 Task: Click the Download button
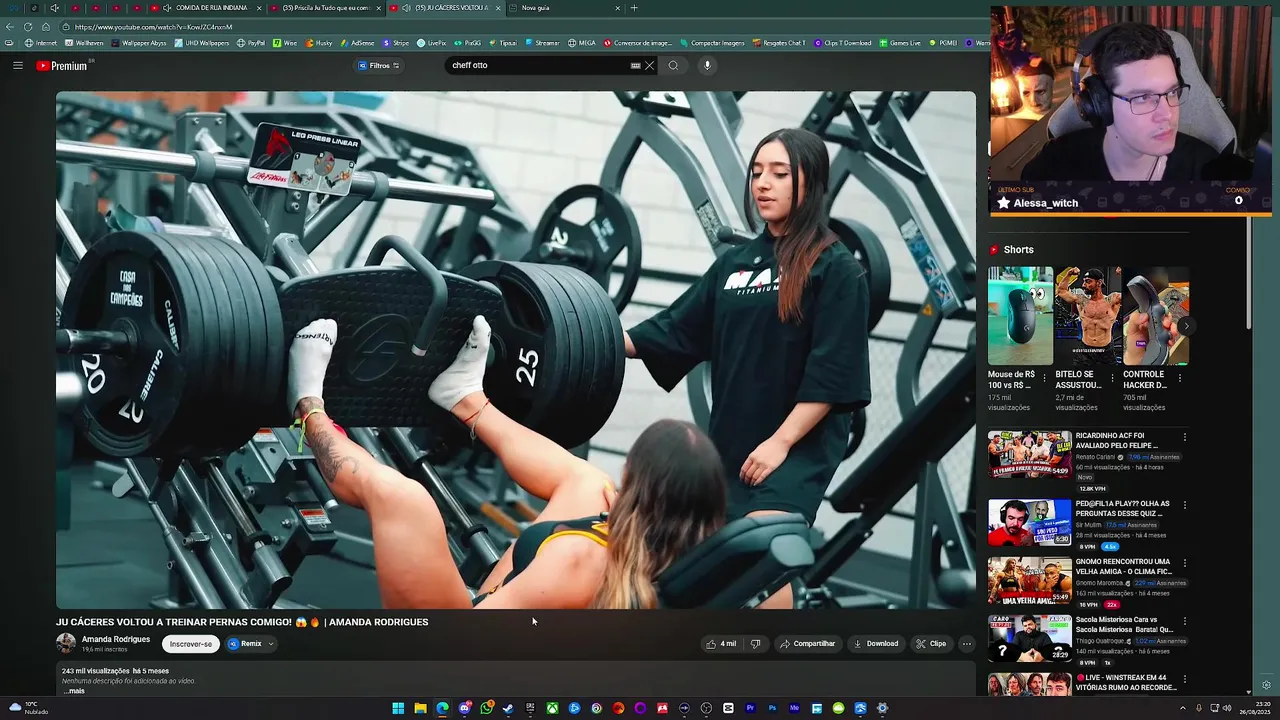pyautogui.click(x=876, y=644)
